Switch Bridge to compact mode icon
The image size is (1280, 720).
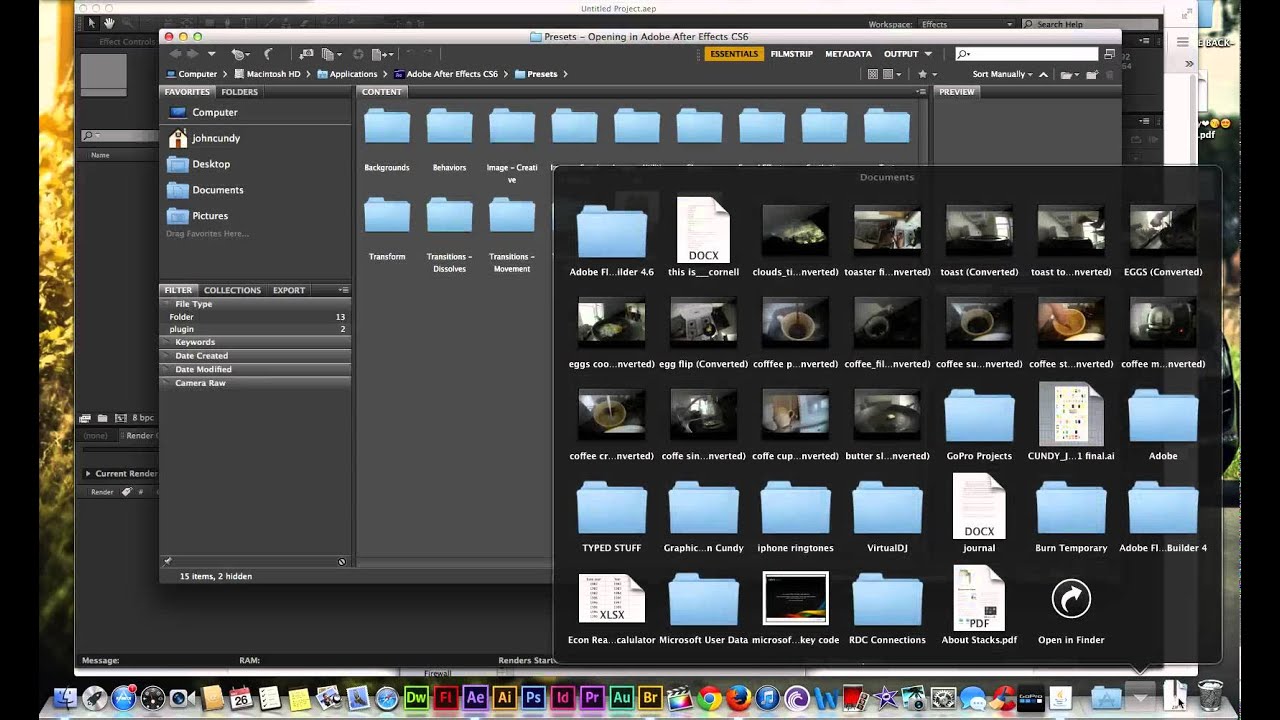click(x=1109, y=54)
